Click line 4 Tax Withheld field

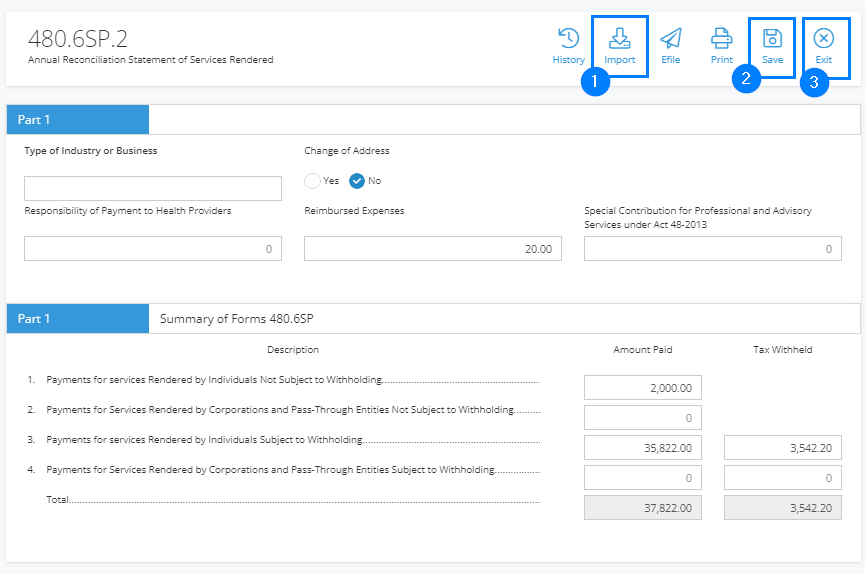tap(783, 477)
